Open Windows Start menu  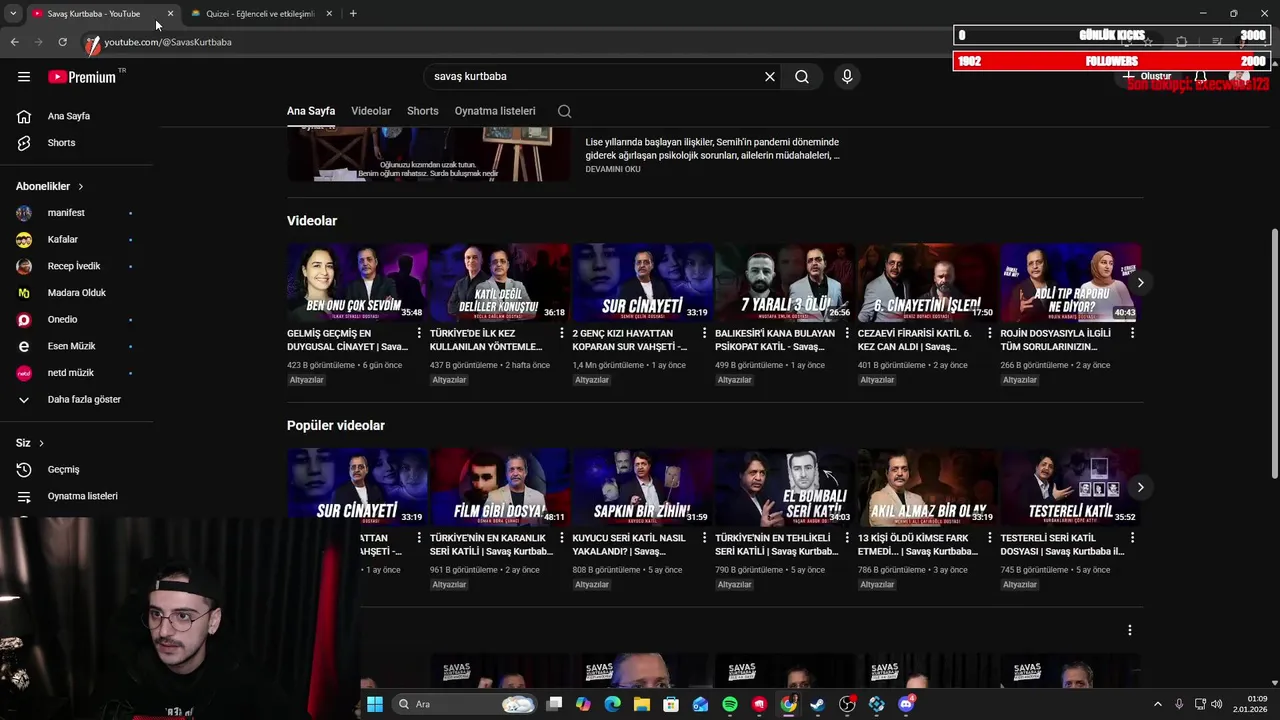point(375,704)
